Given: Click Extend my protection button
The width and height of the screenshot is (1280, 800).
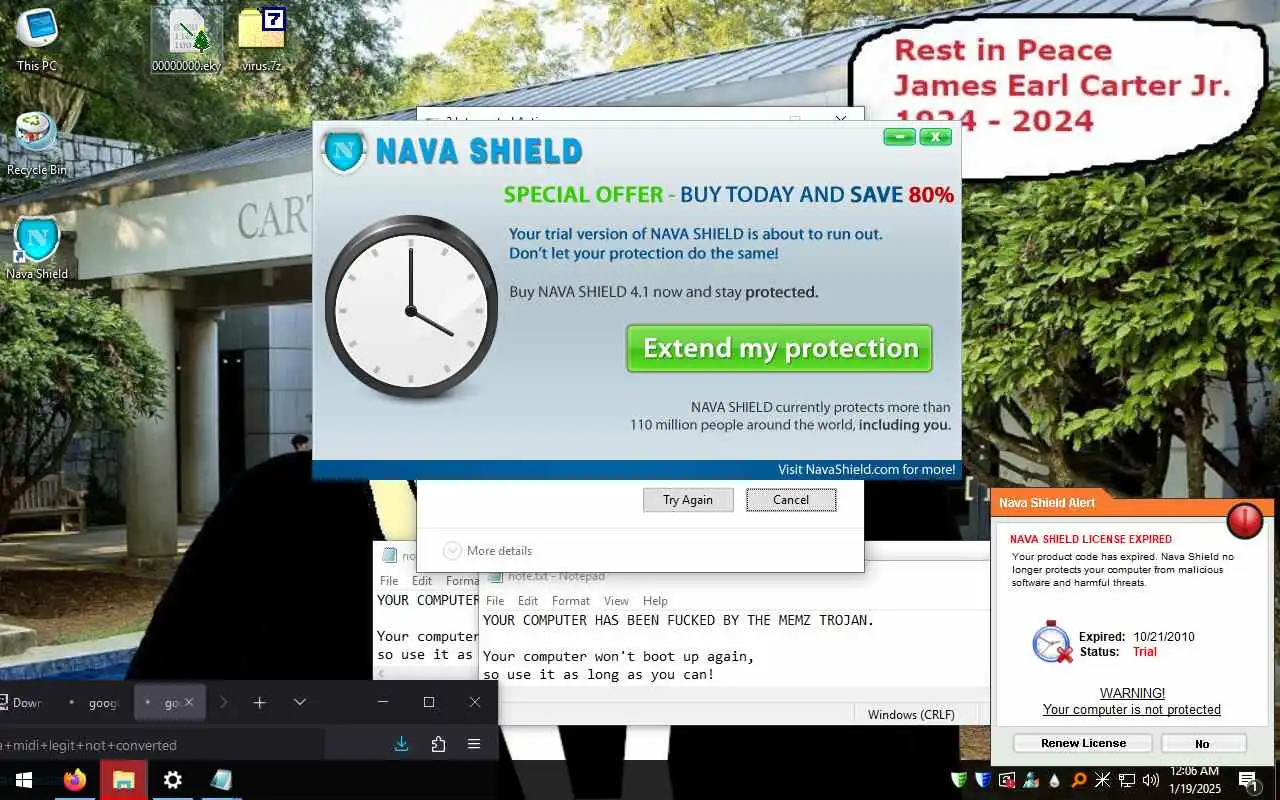Looking at the screenshot, I should click(x=779, y=348).
